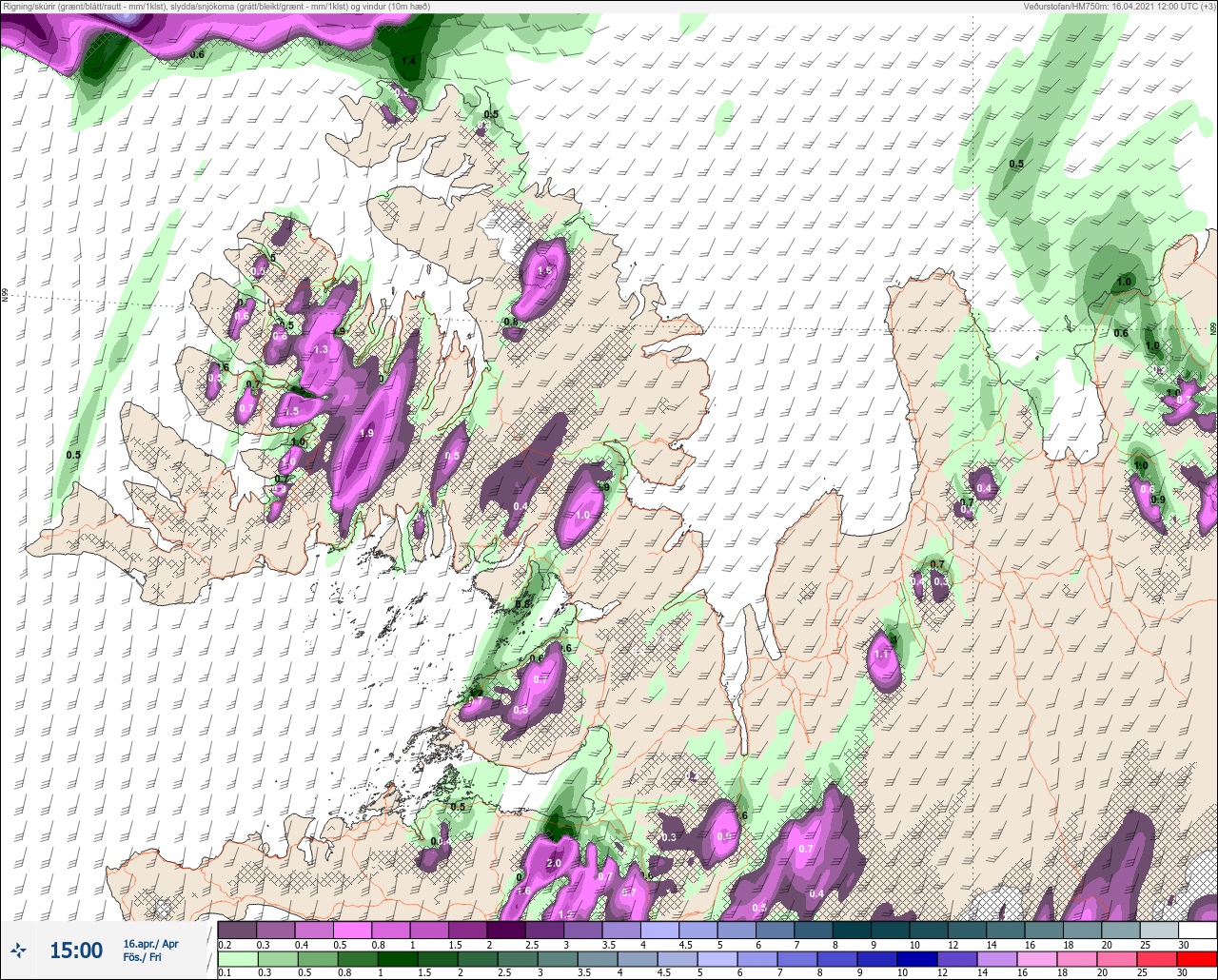Click lower legend row swatch labeled 0.3

(276, 958)
